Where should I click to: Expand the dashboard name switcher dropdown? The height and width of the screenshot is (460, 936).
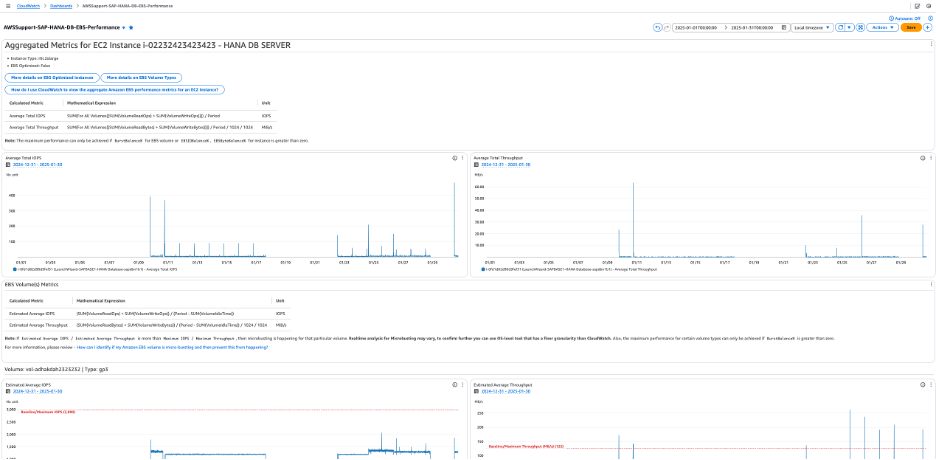pyautogui.click(x=124, y=27)
